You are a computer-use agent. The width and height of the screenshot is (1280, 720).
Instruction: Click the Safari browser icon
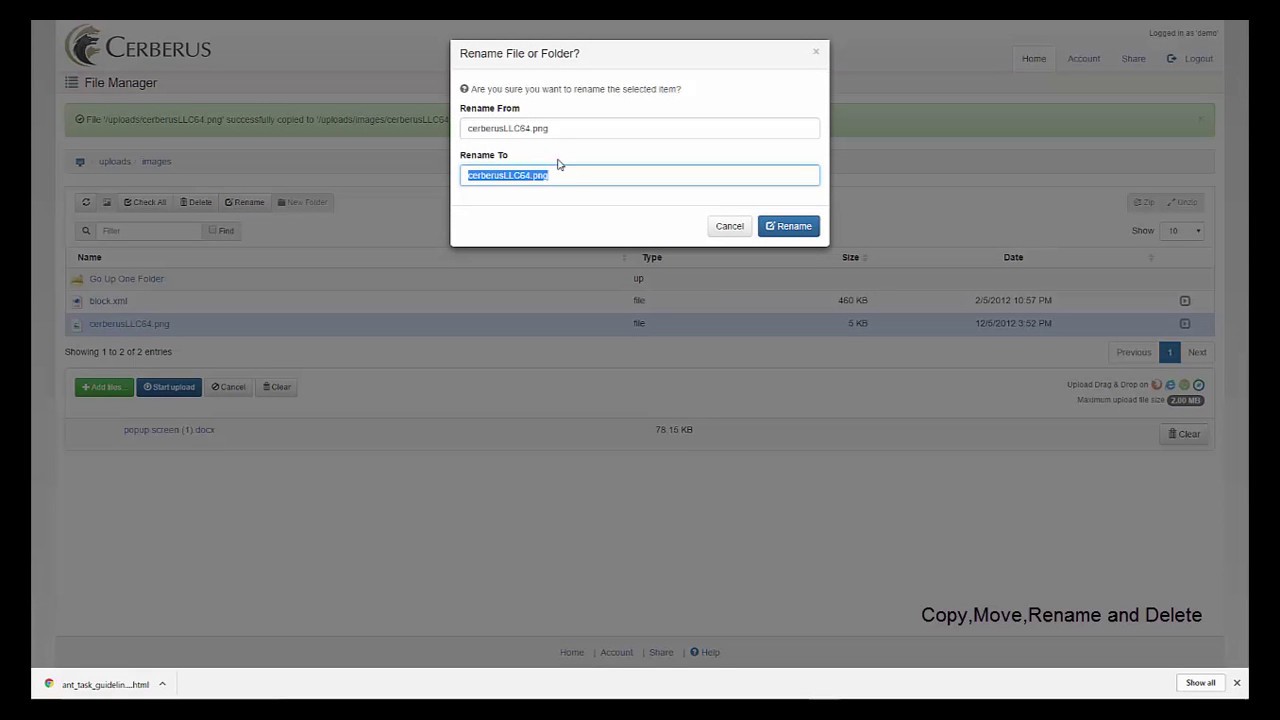(x=1199, y=384)
